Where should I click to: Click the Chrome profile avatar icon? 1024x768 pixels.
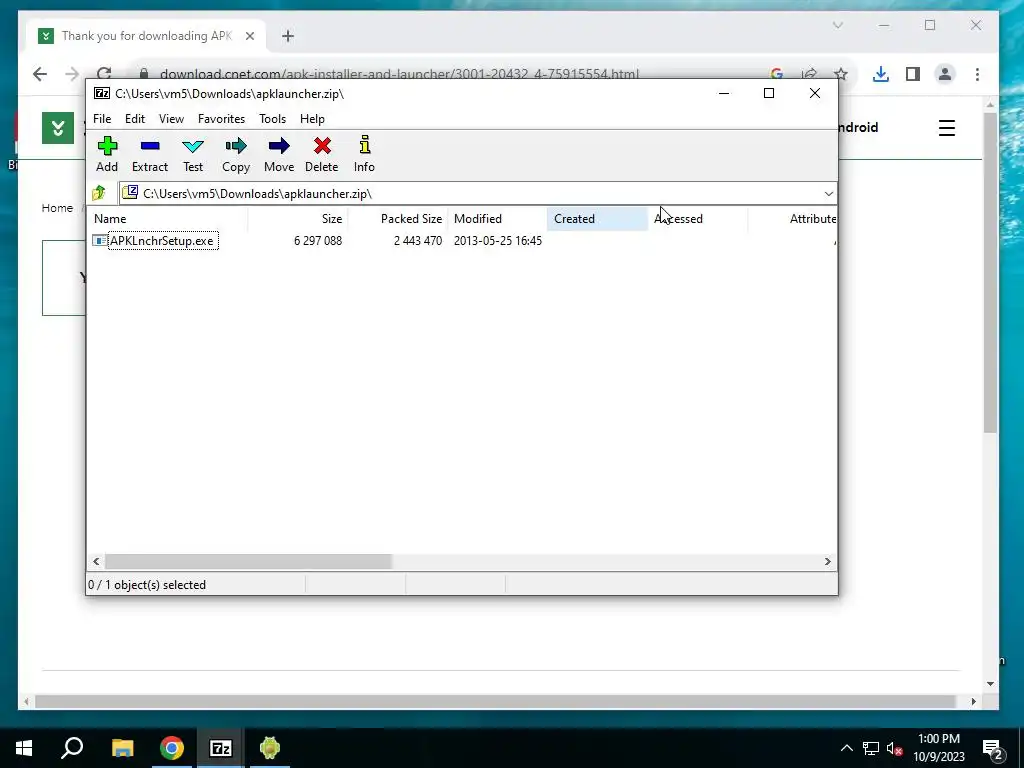945,74
